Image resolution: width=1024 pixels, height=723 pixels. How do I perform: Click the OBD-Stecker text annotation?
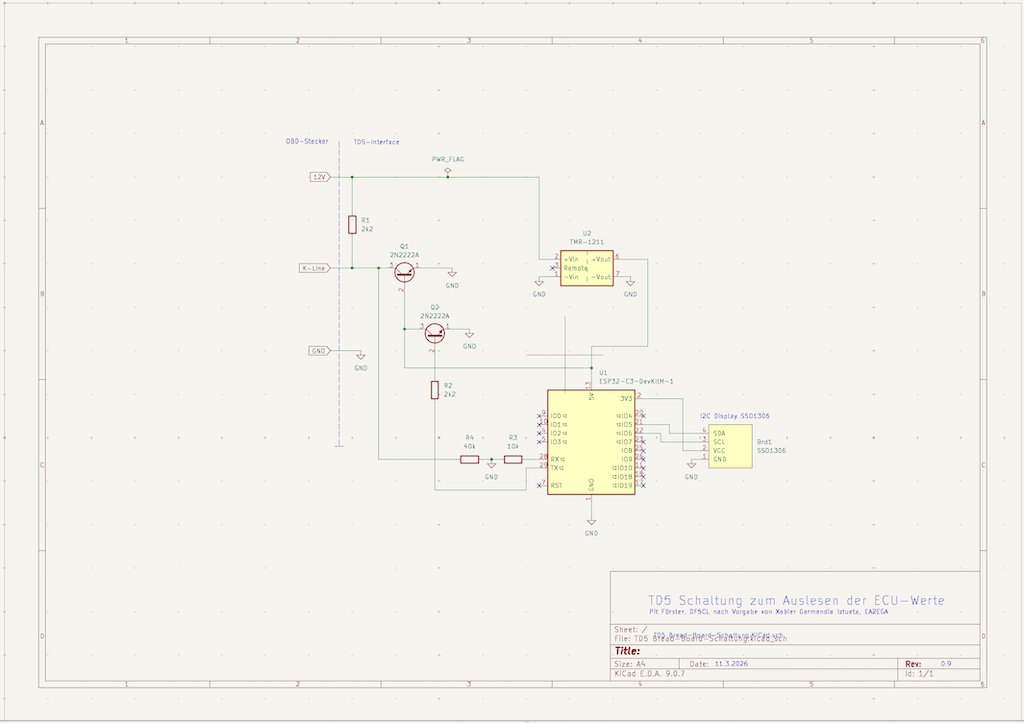click(x=307, y=141)
